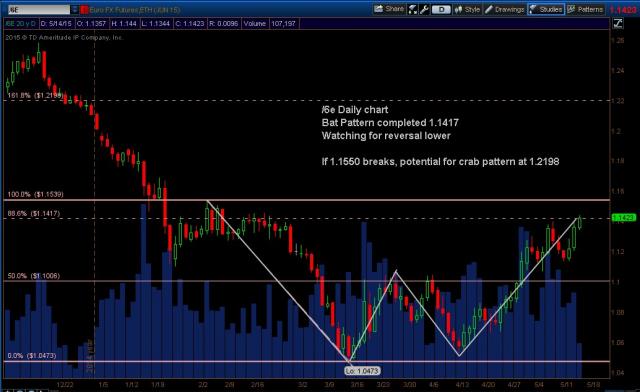Click the Studies flask icon
The image size is (640, 392).
coord(533,9)
